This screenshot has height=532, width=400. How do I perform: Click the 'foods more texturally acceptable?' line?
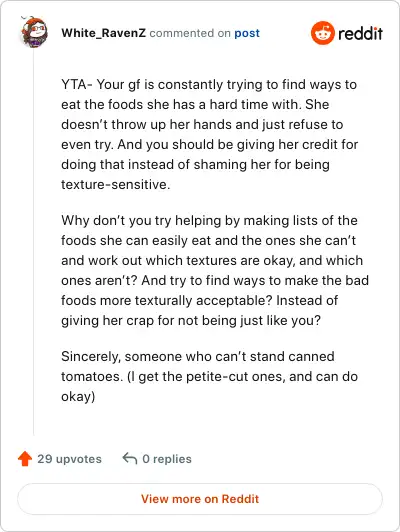199,301
